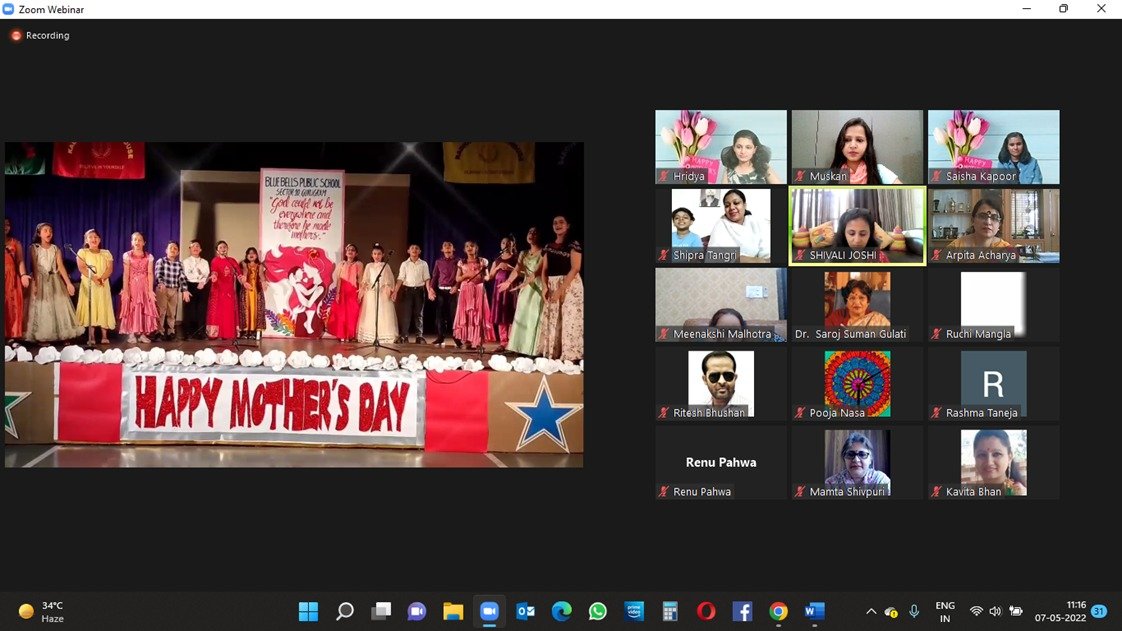The width and height of the screenshot is (1122, 631).
Task: Click the microphone icon in the system tray
Action: (x=914, y=611)
